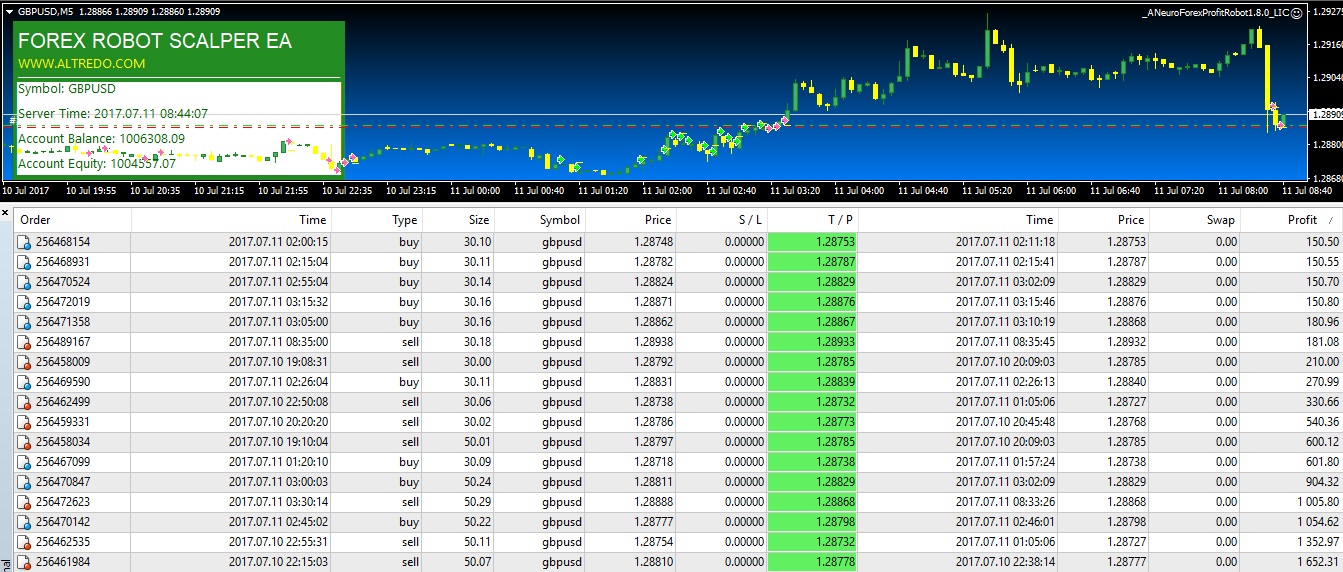
Task: Click the close price 1.28840
Action: (x=1125, y=382)
